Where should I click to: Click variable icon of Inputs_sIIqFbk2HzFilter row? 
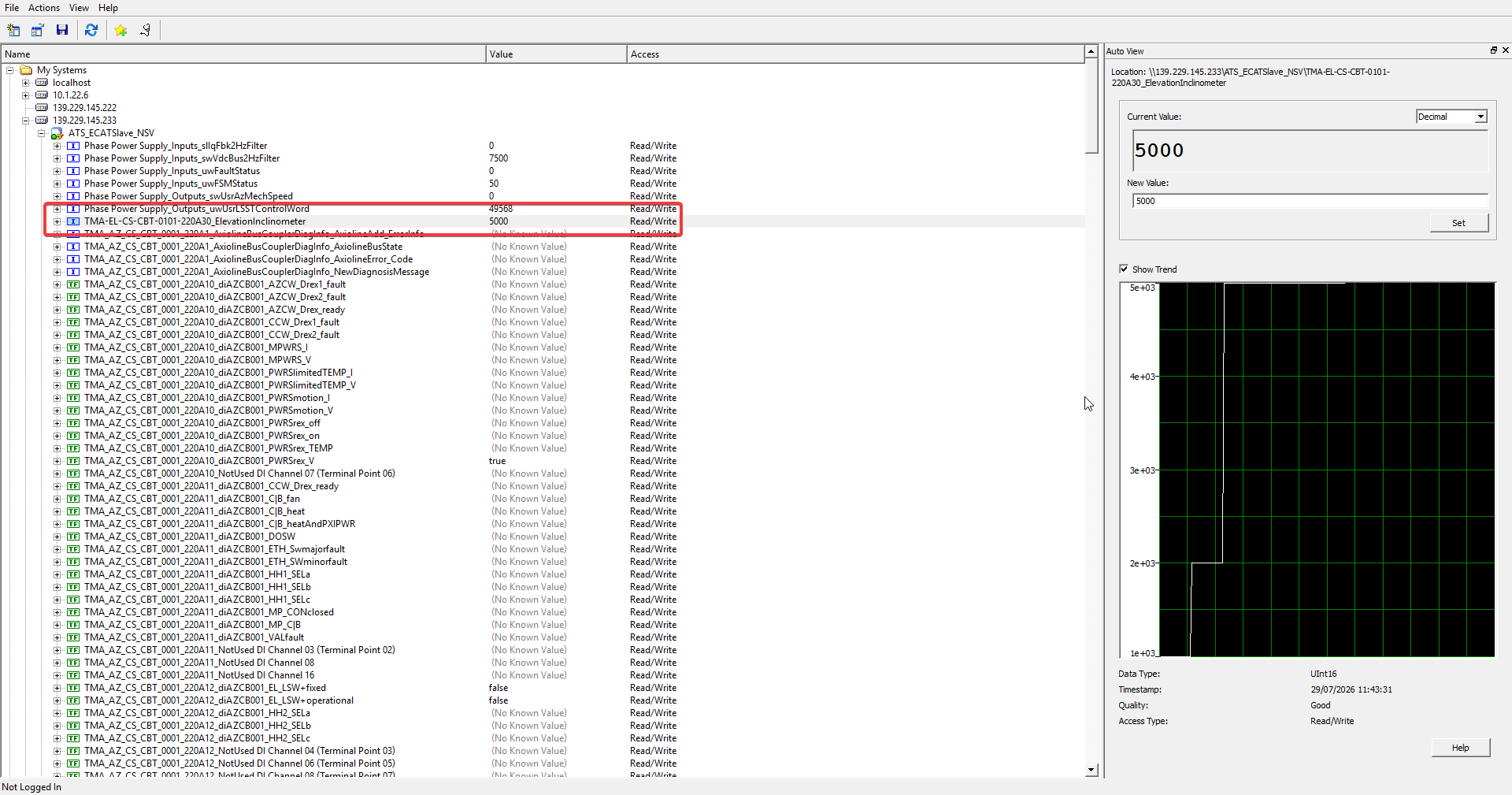[73, 146]
